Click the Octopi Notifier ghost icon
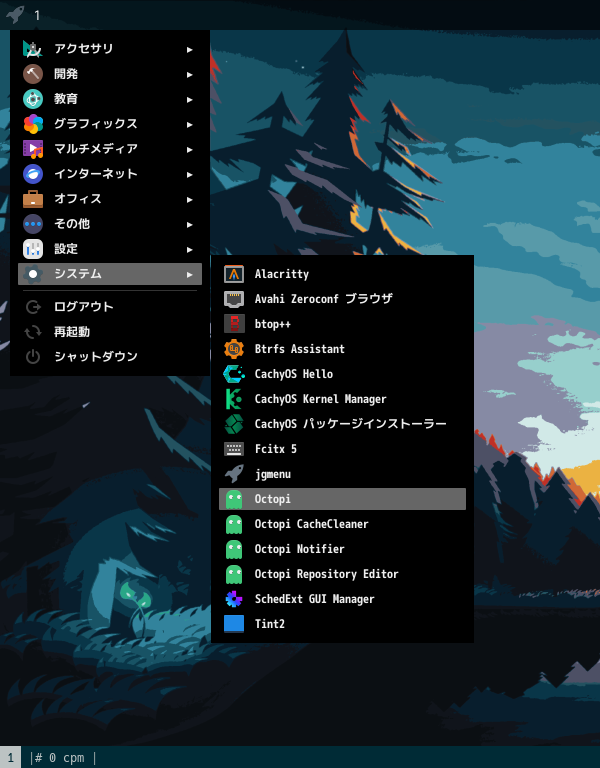 (234, 549)
